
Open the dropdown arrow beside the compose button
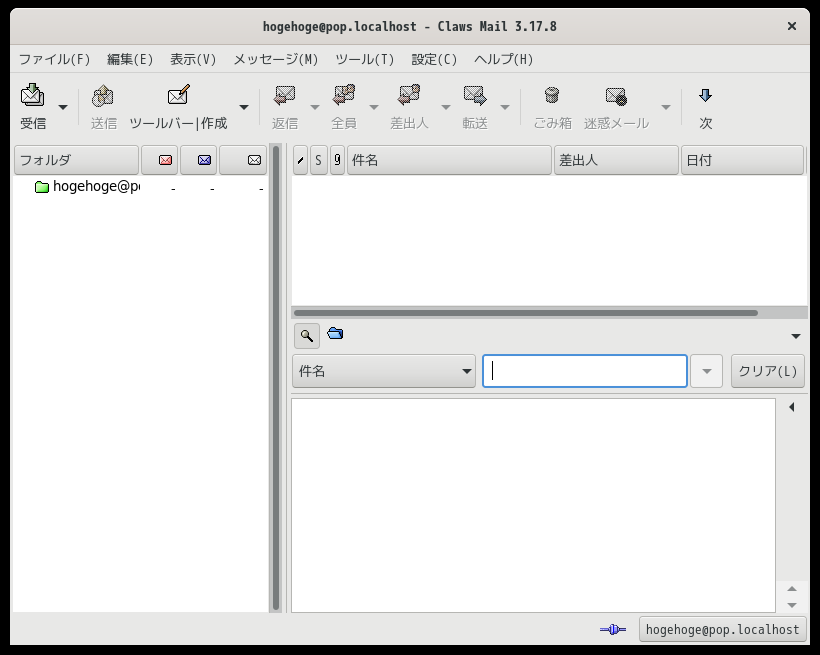pyautogui.click(x=244, y=107)
